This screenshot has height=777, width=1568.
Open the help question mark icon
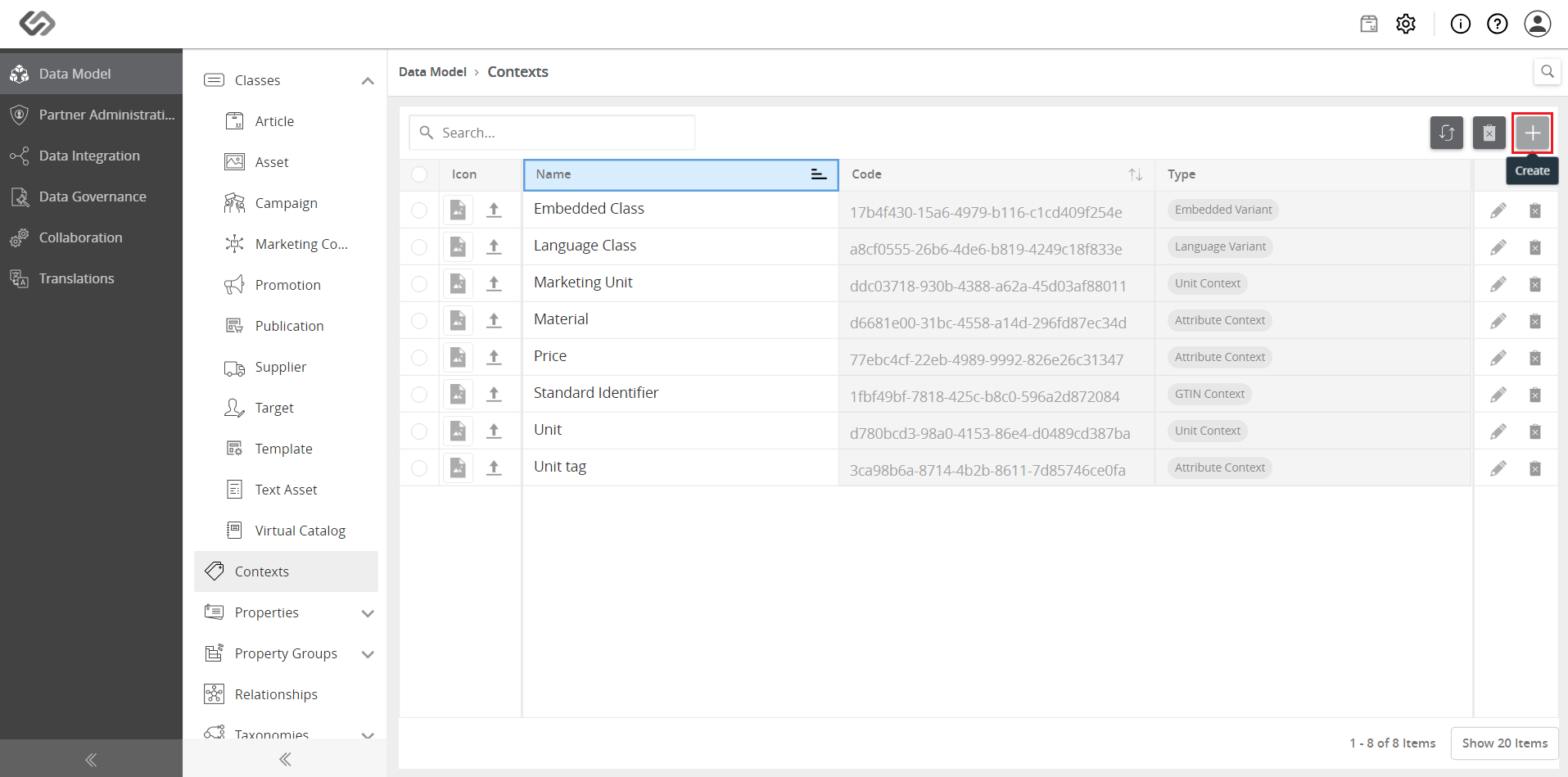coord(1498,24)
